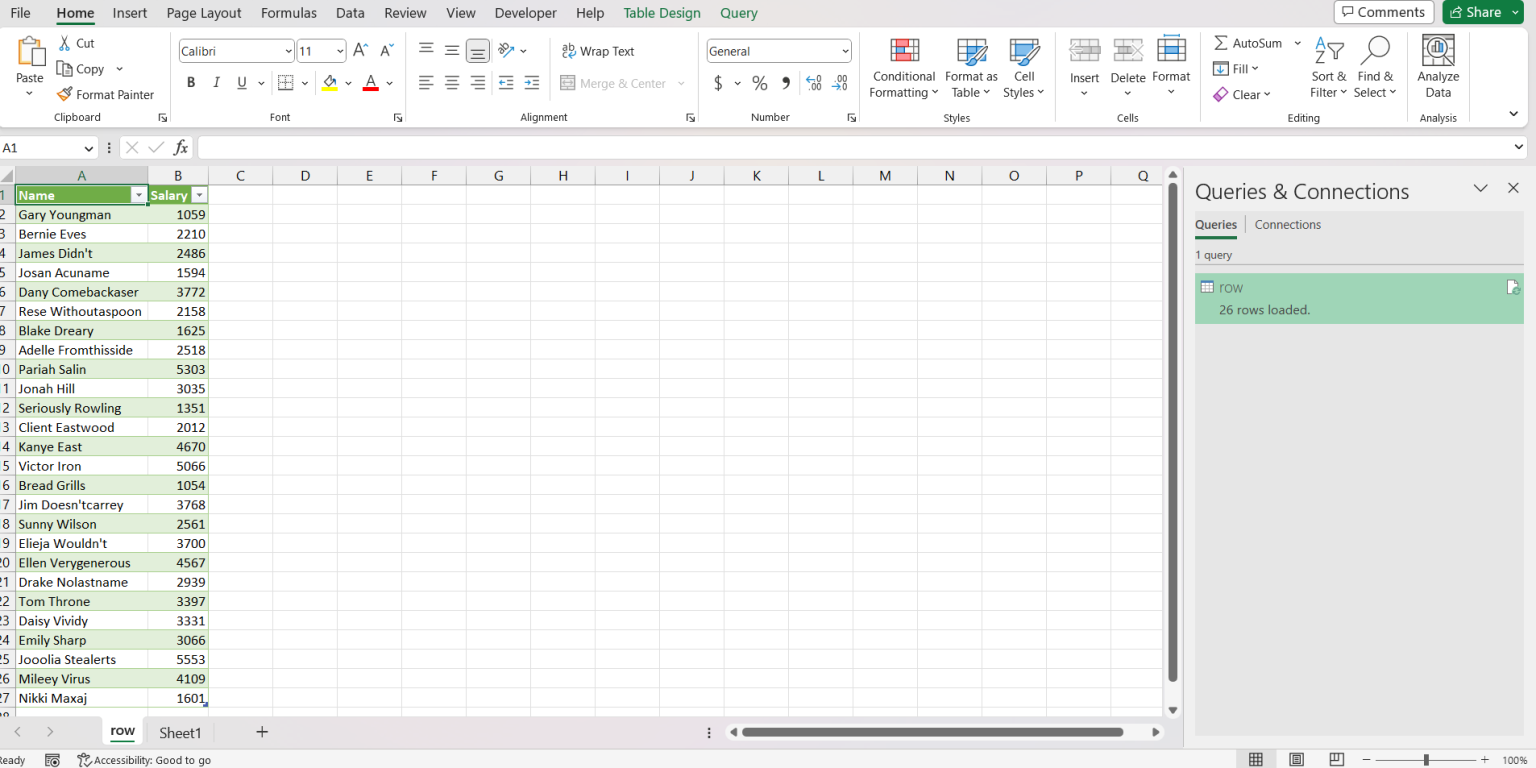
Task: Open the Comments button
Action: pos(1383,12)
